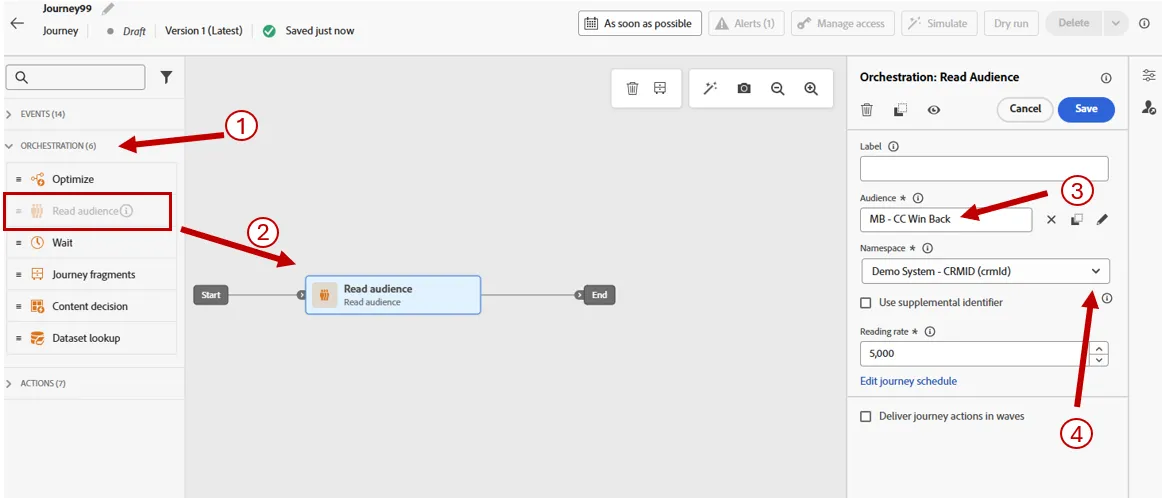Click the blue Save button
The image size is (1162, 498).
(x=1086, y=109)
